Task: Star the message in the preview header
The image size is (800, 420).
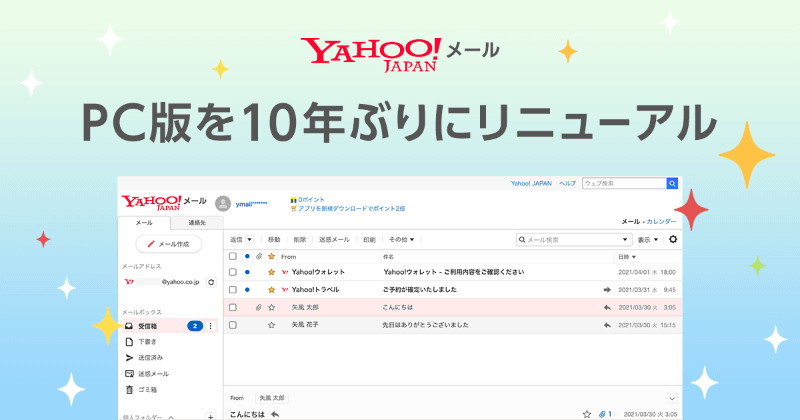Action: pos(587,414)
